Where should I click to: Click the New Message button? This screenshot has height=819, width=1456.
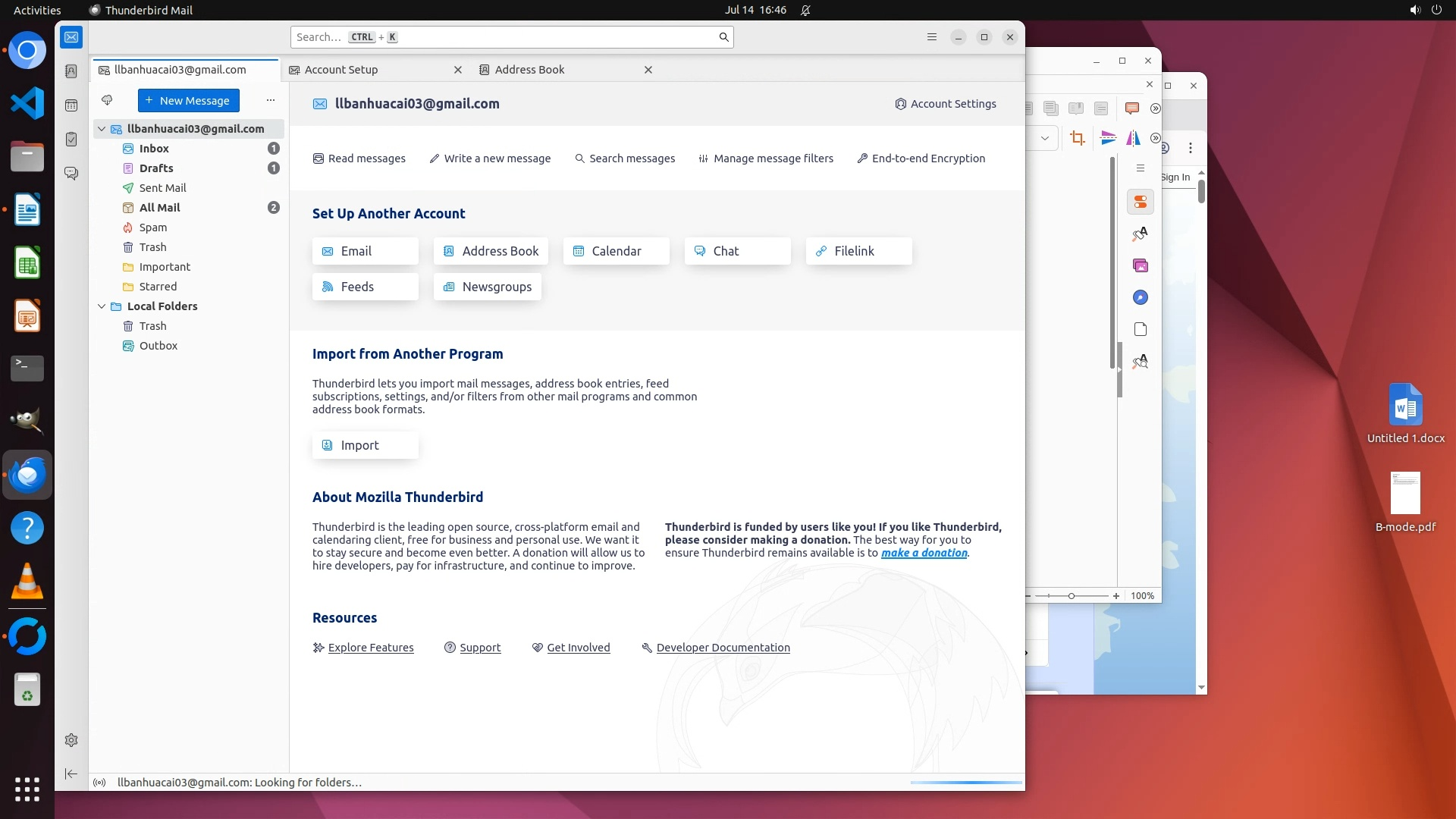pyautogui.click(x=189, y=100)
